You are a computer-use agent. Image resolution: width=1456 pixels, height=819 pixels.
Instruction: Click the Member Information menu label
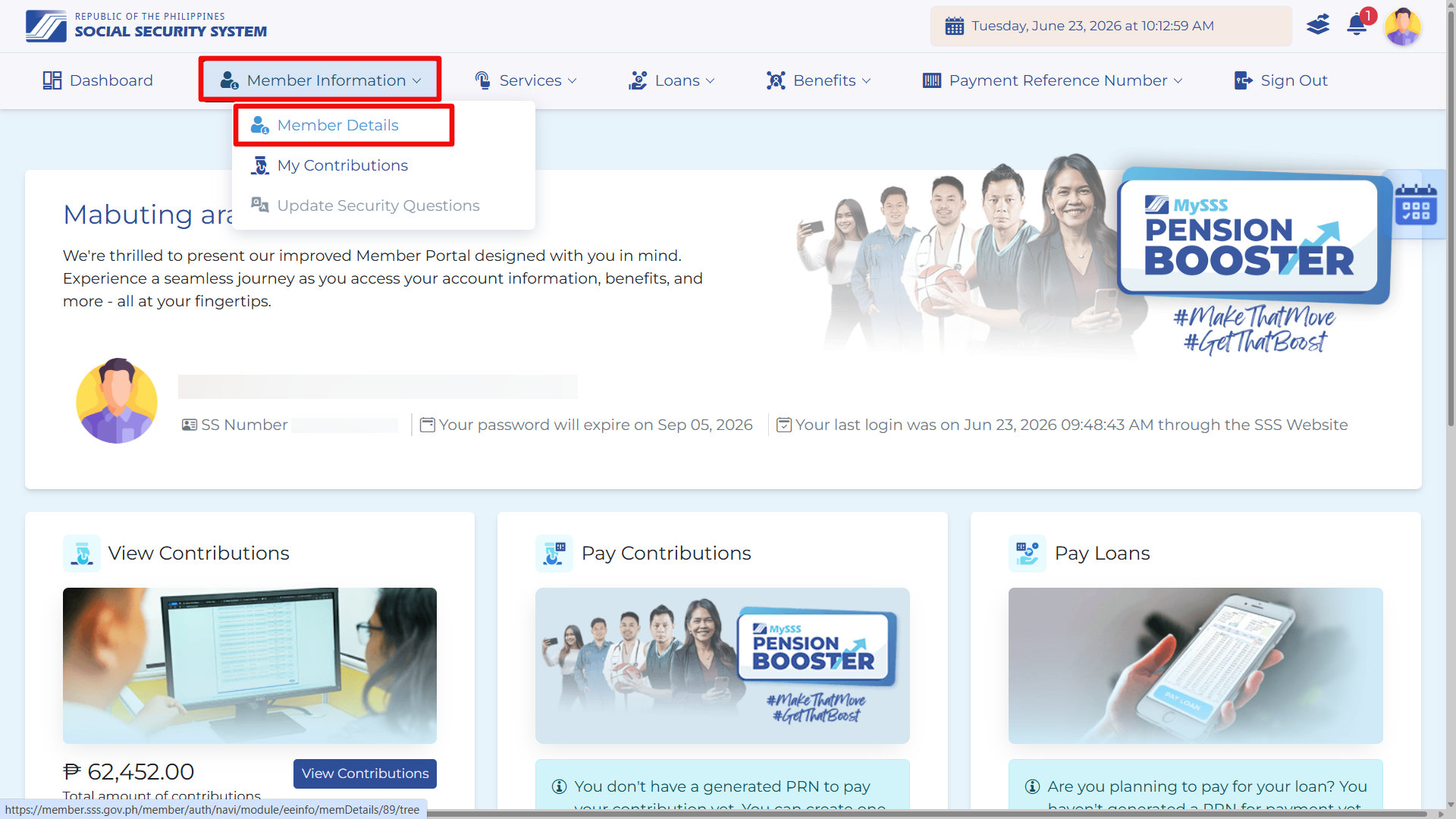[x=326, y=80]
